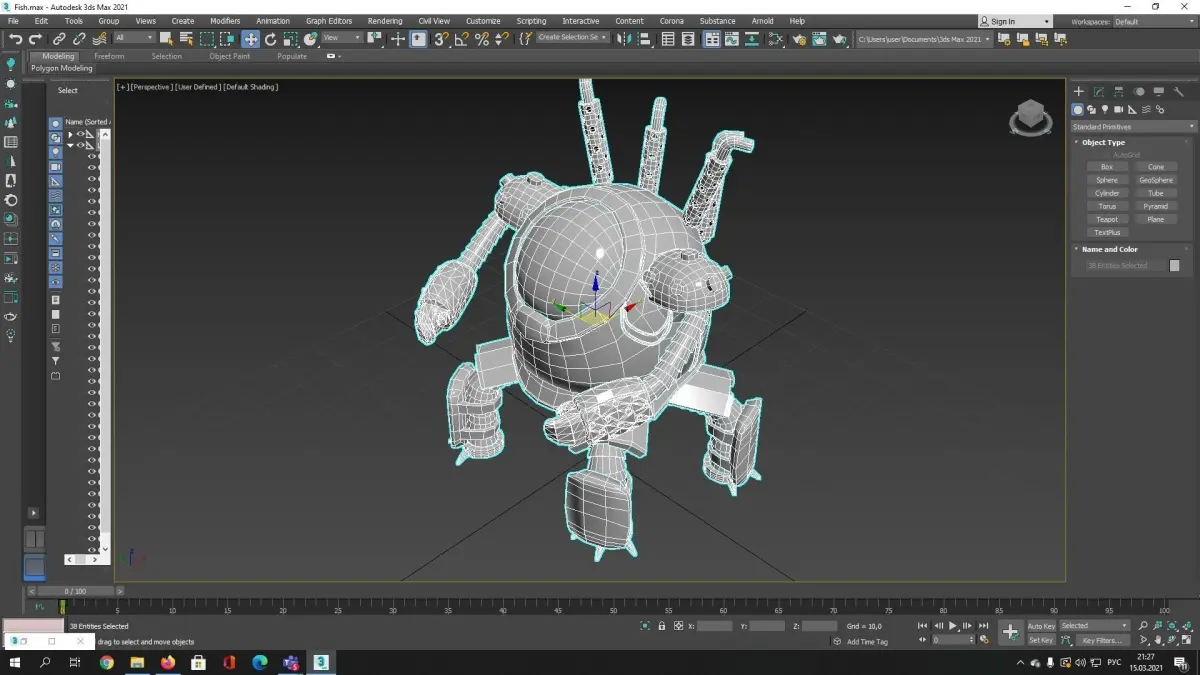
Task: Activate the Select and Rotate tool
Action: point(270,39)
